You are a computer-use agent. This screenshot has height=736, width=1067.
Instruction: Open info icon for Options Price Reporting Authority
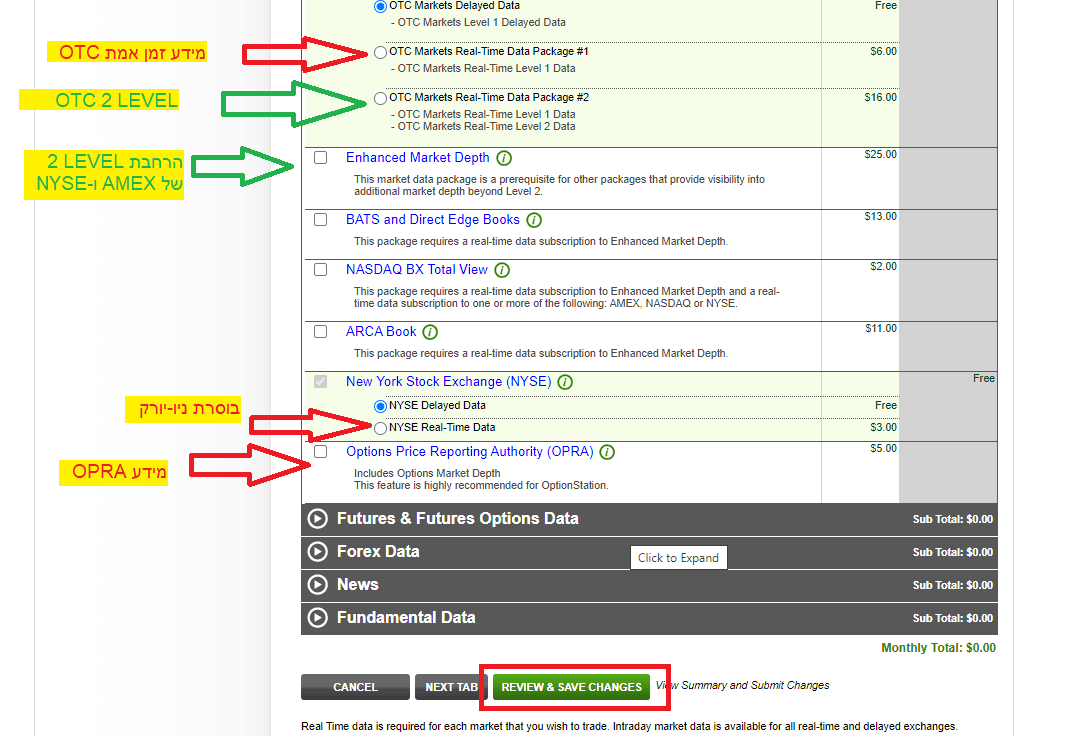pos(607,452)
